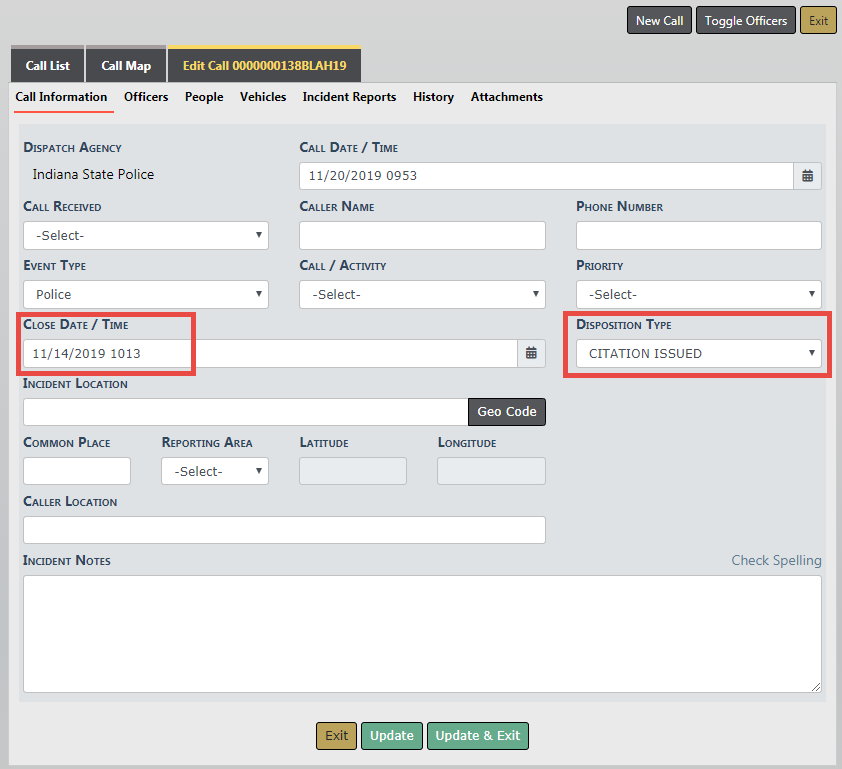The image size is (842, 769).
Task: Click inside the Incident Notes text area
Action: 422,634
